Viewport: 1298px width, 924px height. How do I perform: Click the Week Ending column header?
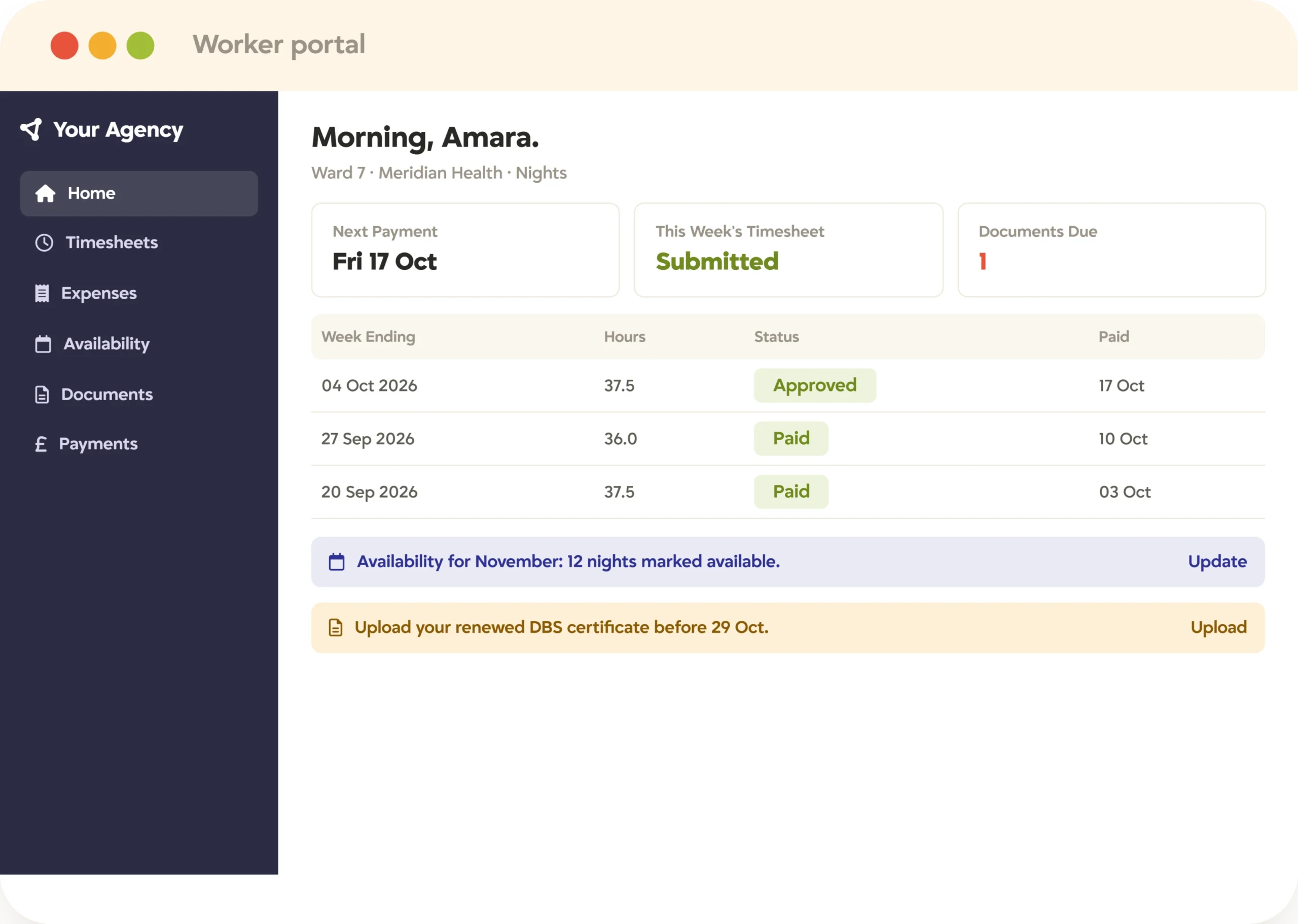coord(368,337)
